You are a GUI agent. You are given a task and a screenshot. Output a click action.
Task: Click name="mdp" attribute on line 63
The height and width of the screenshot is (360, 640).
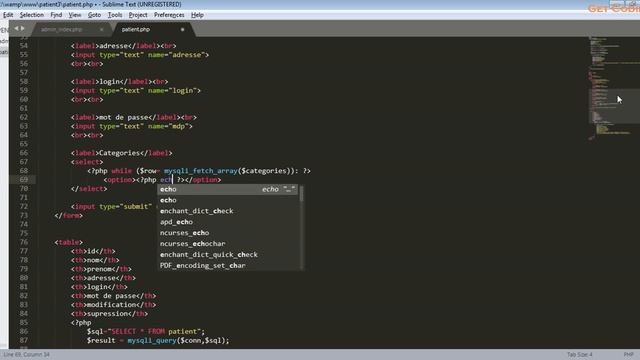[x=168, y=126]
